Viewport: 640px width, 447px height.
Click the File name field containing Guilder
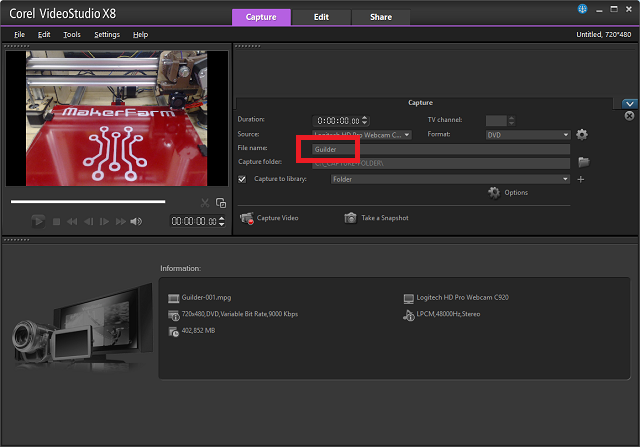[x=441, y=149]
